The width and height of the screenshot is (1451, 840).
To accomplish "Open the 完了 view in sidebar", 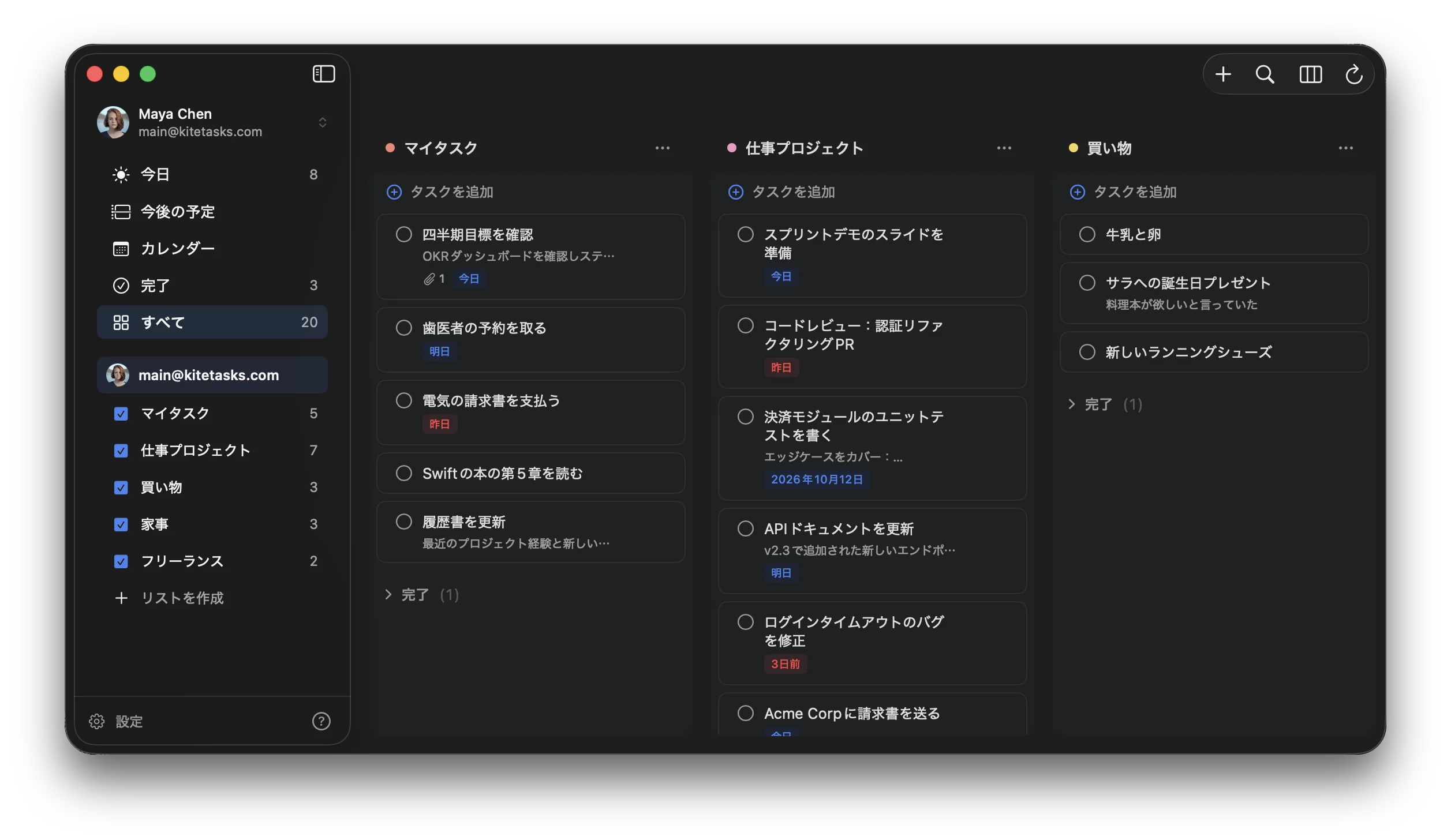I will (x=212, y=286).
